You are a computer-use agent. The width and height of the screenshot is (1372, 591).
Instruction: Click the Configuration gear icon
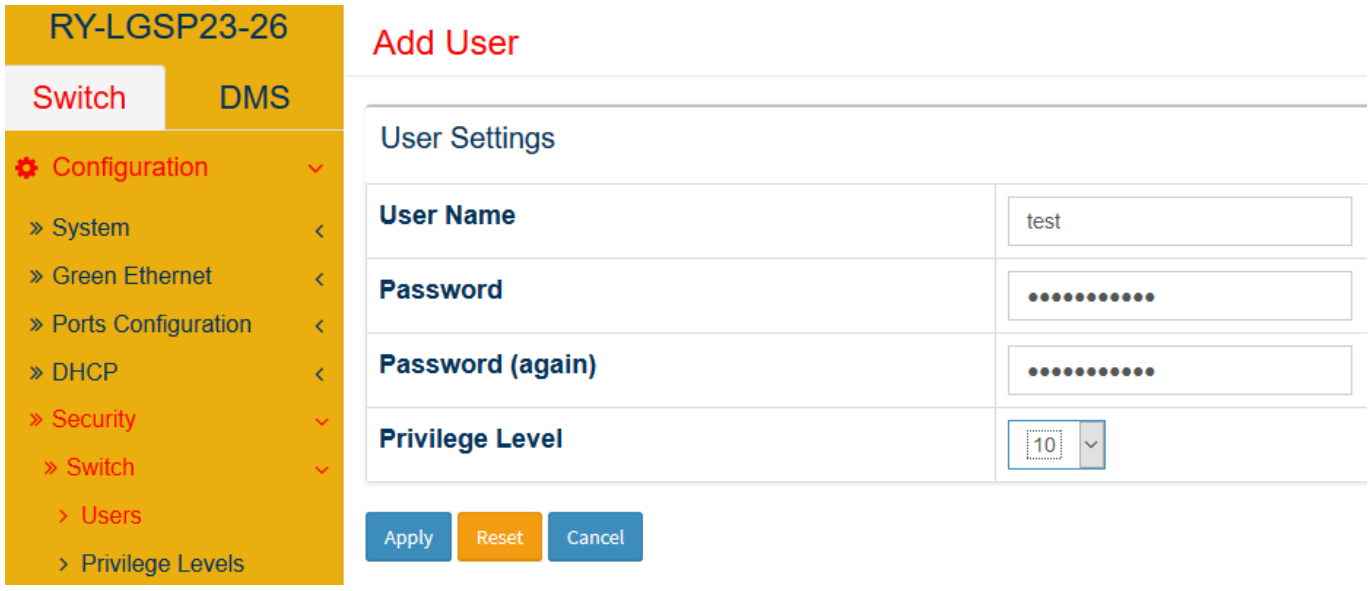click(27, 168)
